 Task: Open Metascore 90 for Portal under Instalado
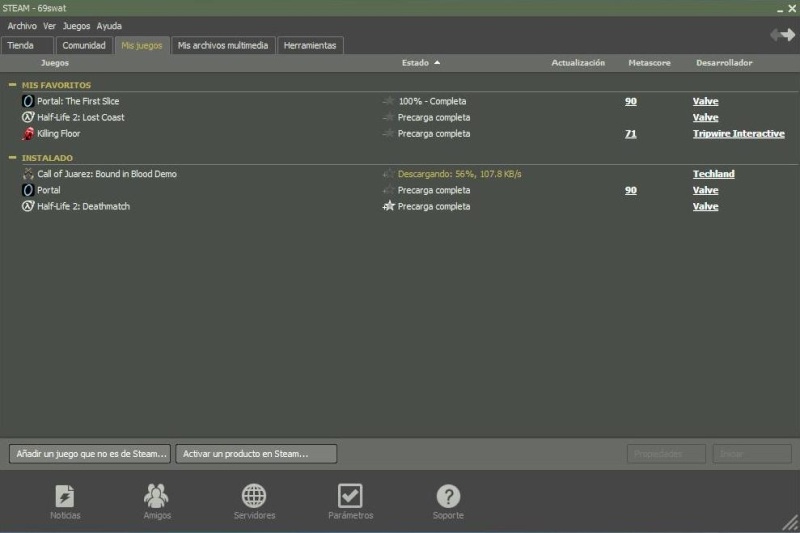[x=631, y=190]
